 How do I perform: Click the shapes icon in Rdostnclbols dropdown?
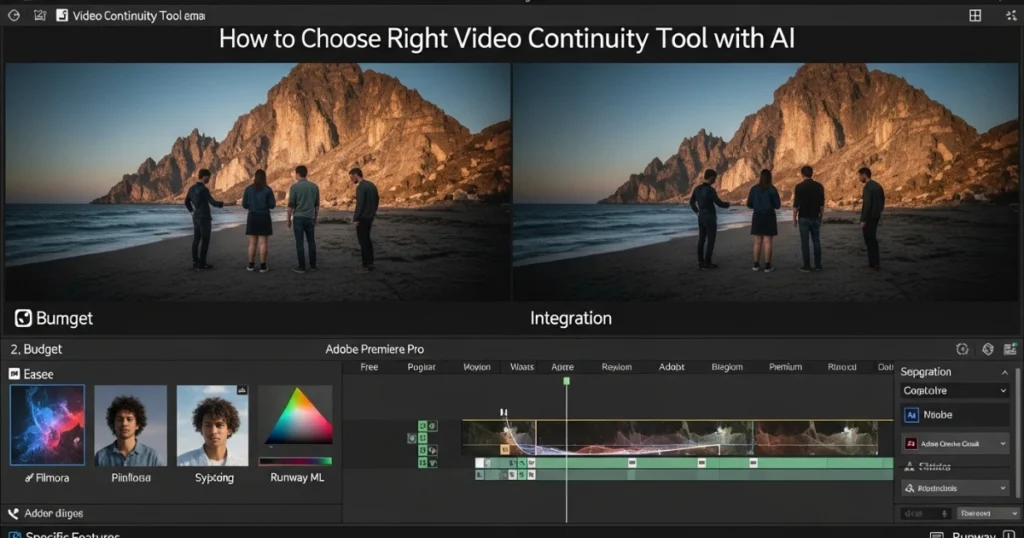tap(910, 488)
